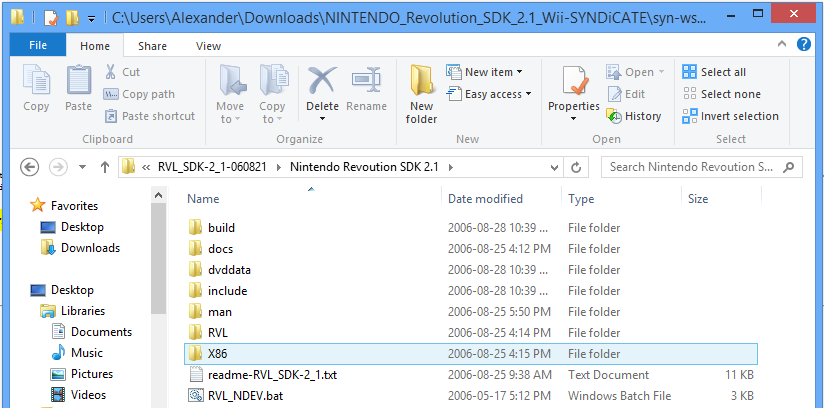The width and height of the screenshot is (824, 409).
Task: Click the new folder quick access icon
Action: (72, 18)
